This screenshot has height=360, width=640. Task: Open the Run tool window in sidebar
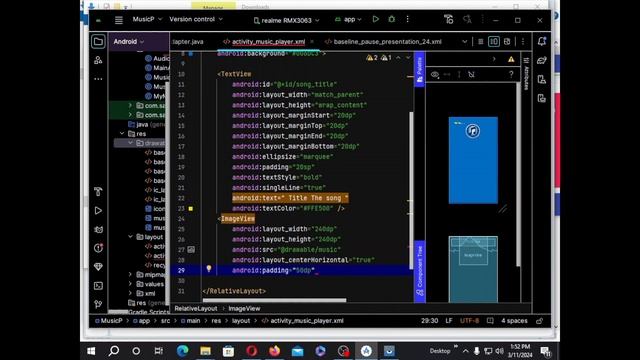click(98, 211)
